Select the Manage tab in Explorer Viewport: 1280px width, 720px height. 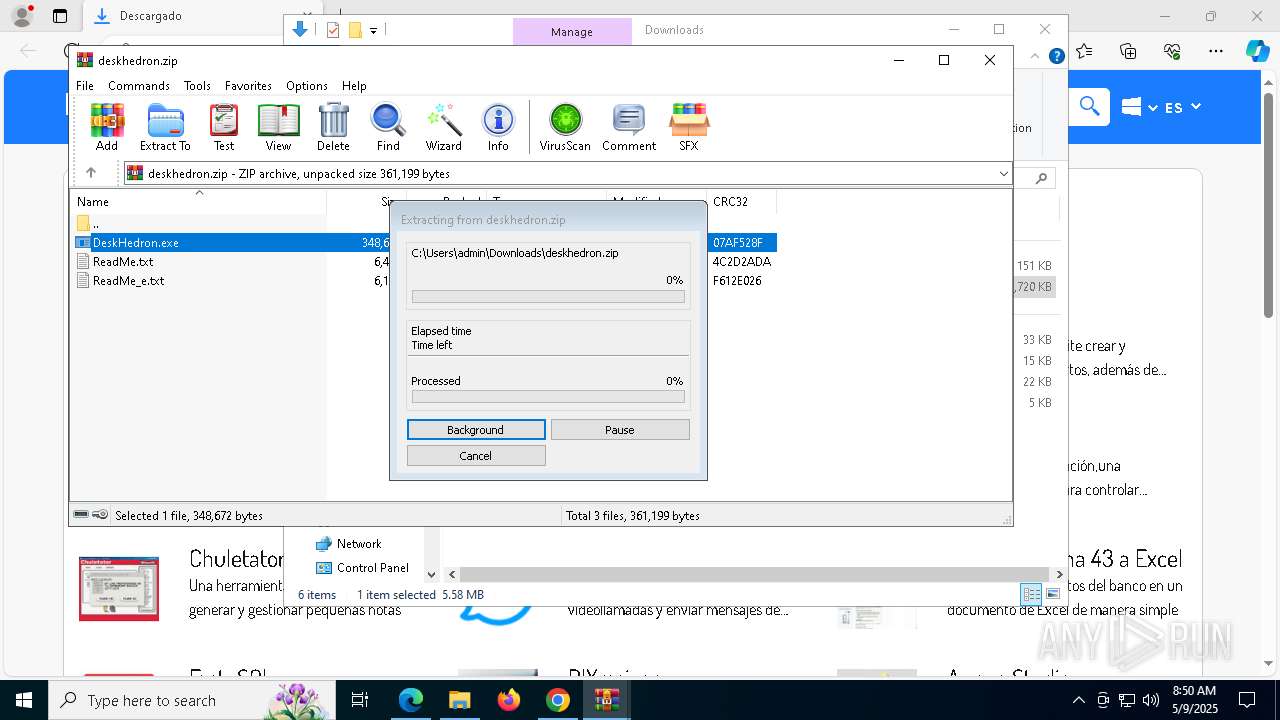click(572, 32)
